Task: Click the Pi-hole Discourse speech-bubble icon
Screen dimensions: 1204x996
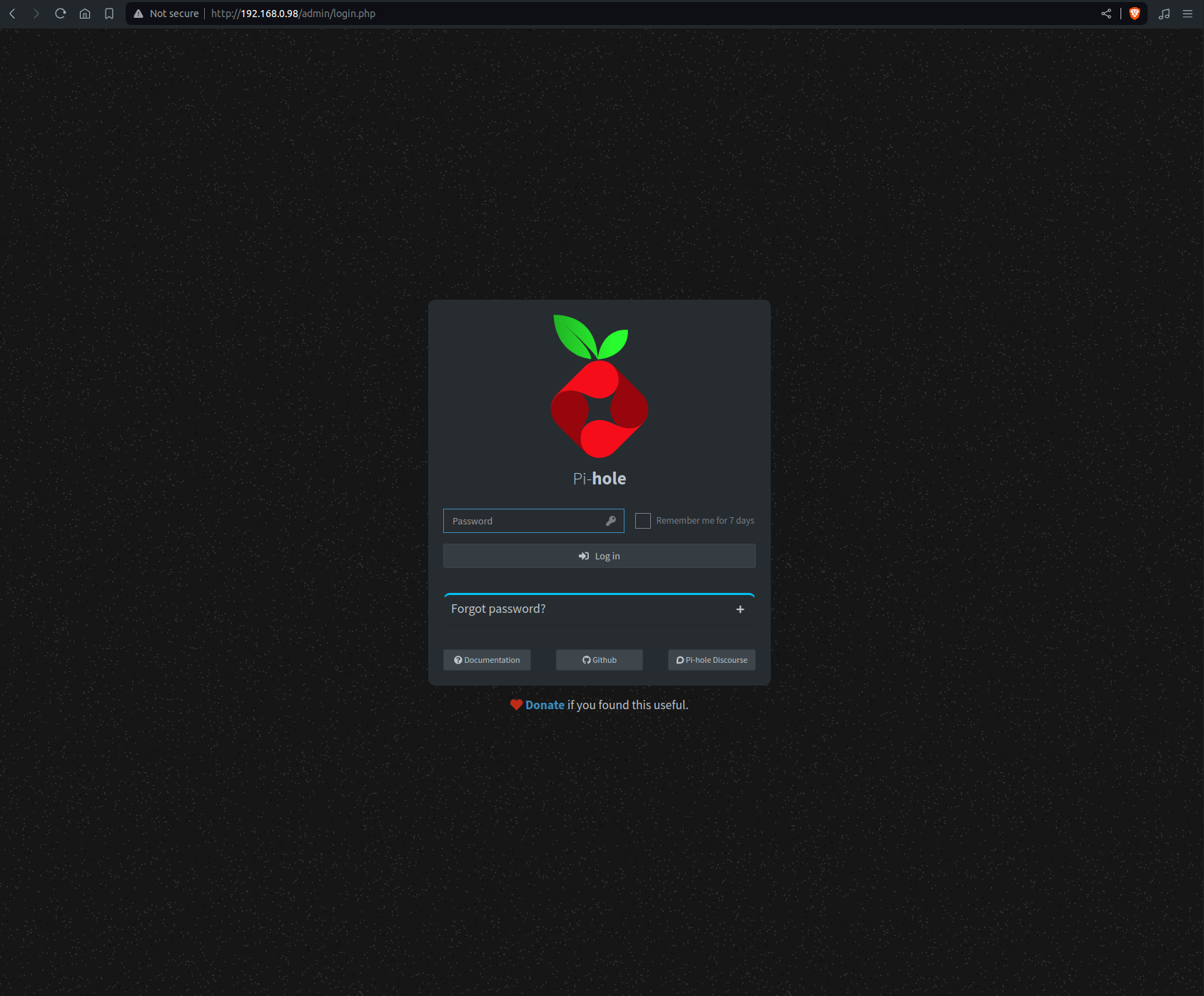Action: [x=679, y=660]
